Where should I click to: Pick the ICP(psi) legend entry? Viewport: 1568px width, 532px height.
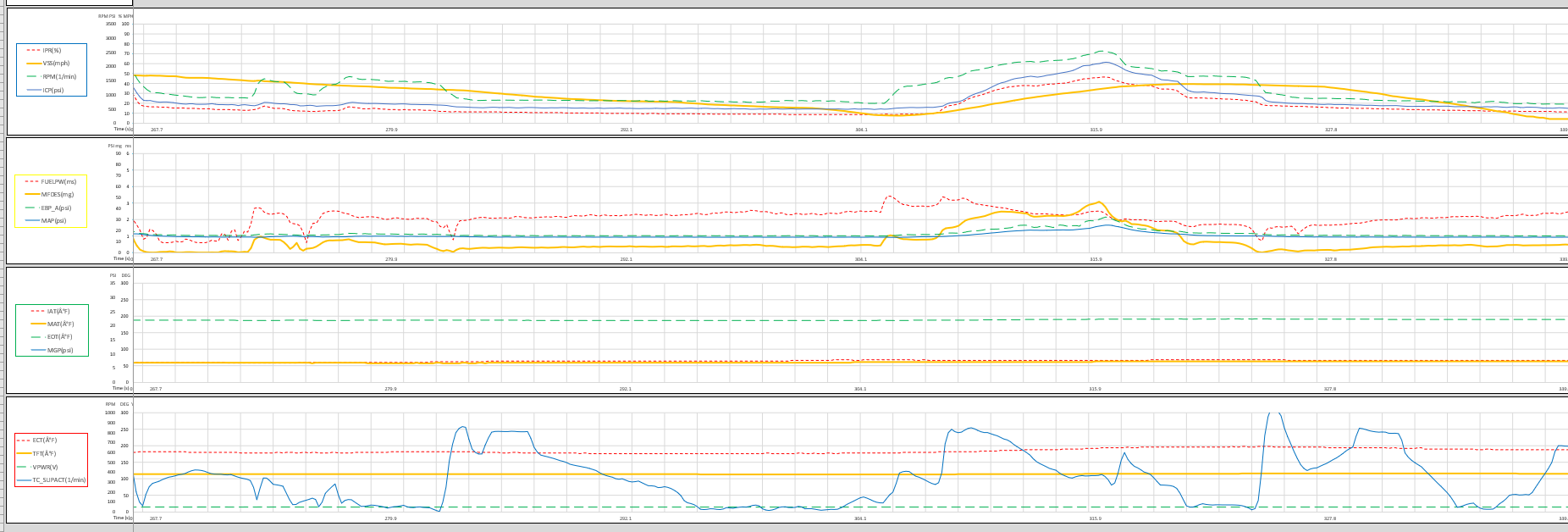tap(53, 89)
